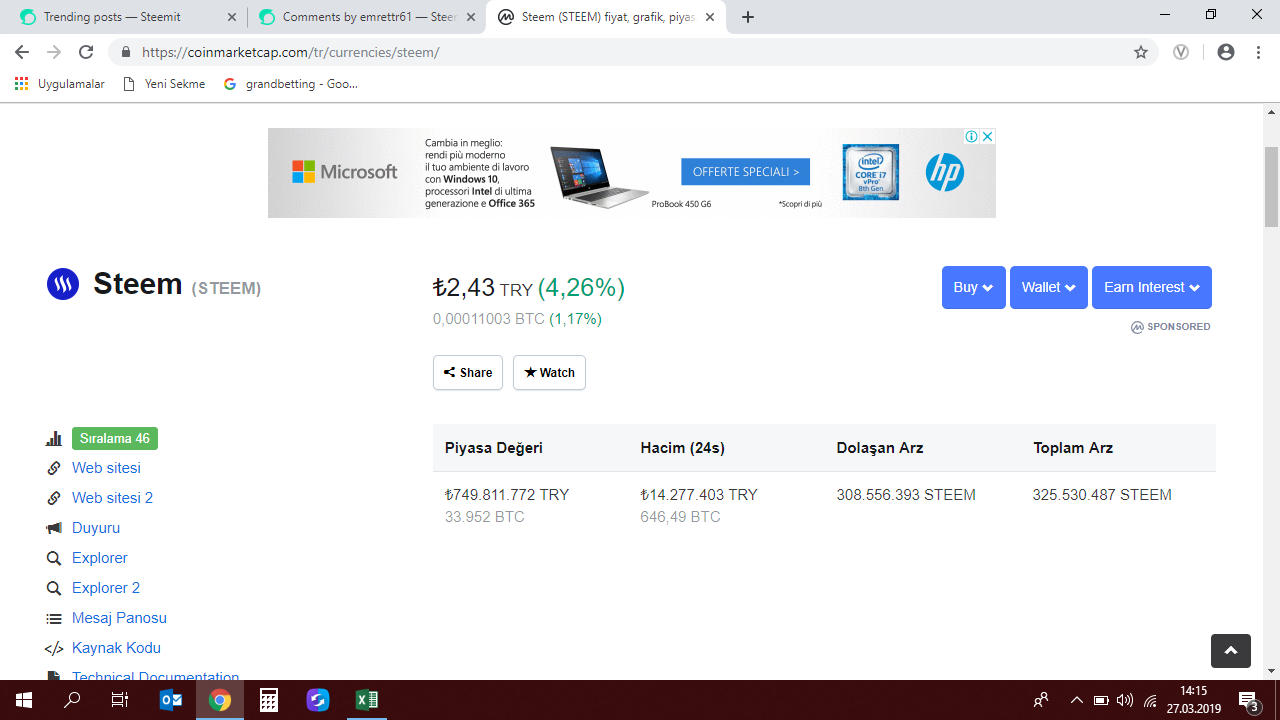The image size is (1280, 720).
Task: Show hidden system tray icons
Action: point(1076,700)
